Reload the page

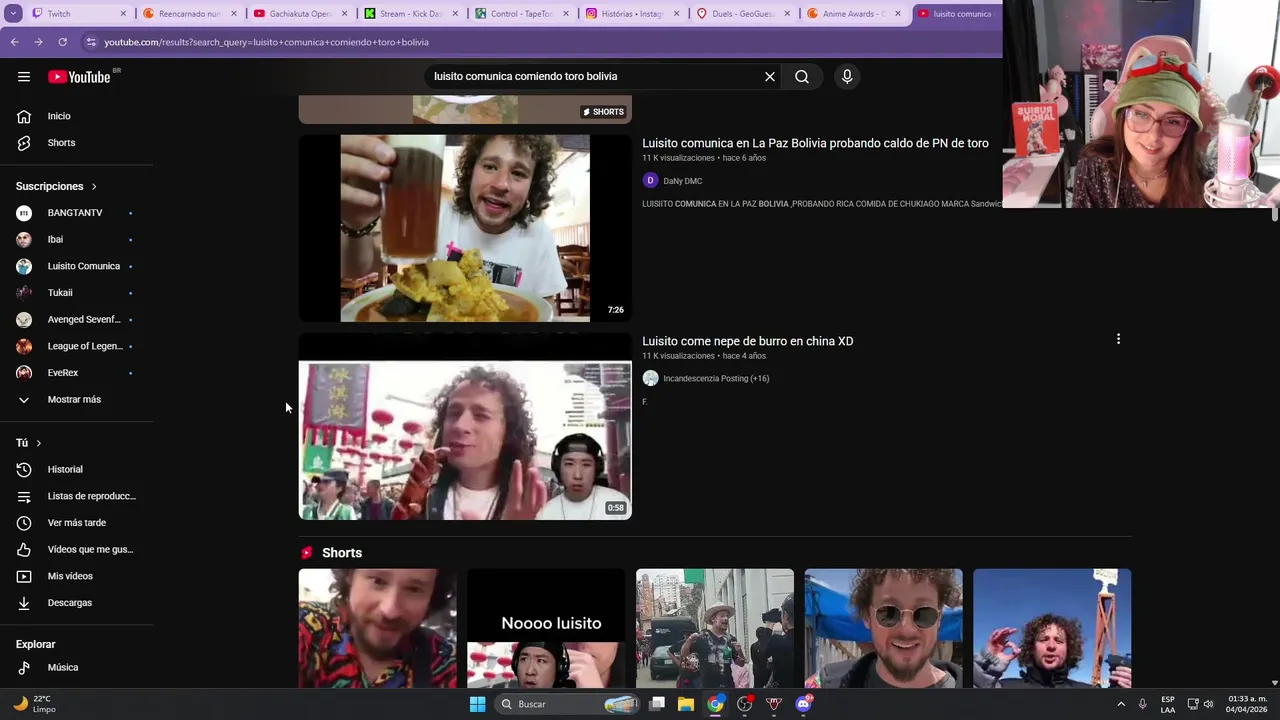point(62,42)
